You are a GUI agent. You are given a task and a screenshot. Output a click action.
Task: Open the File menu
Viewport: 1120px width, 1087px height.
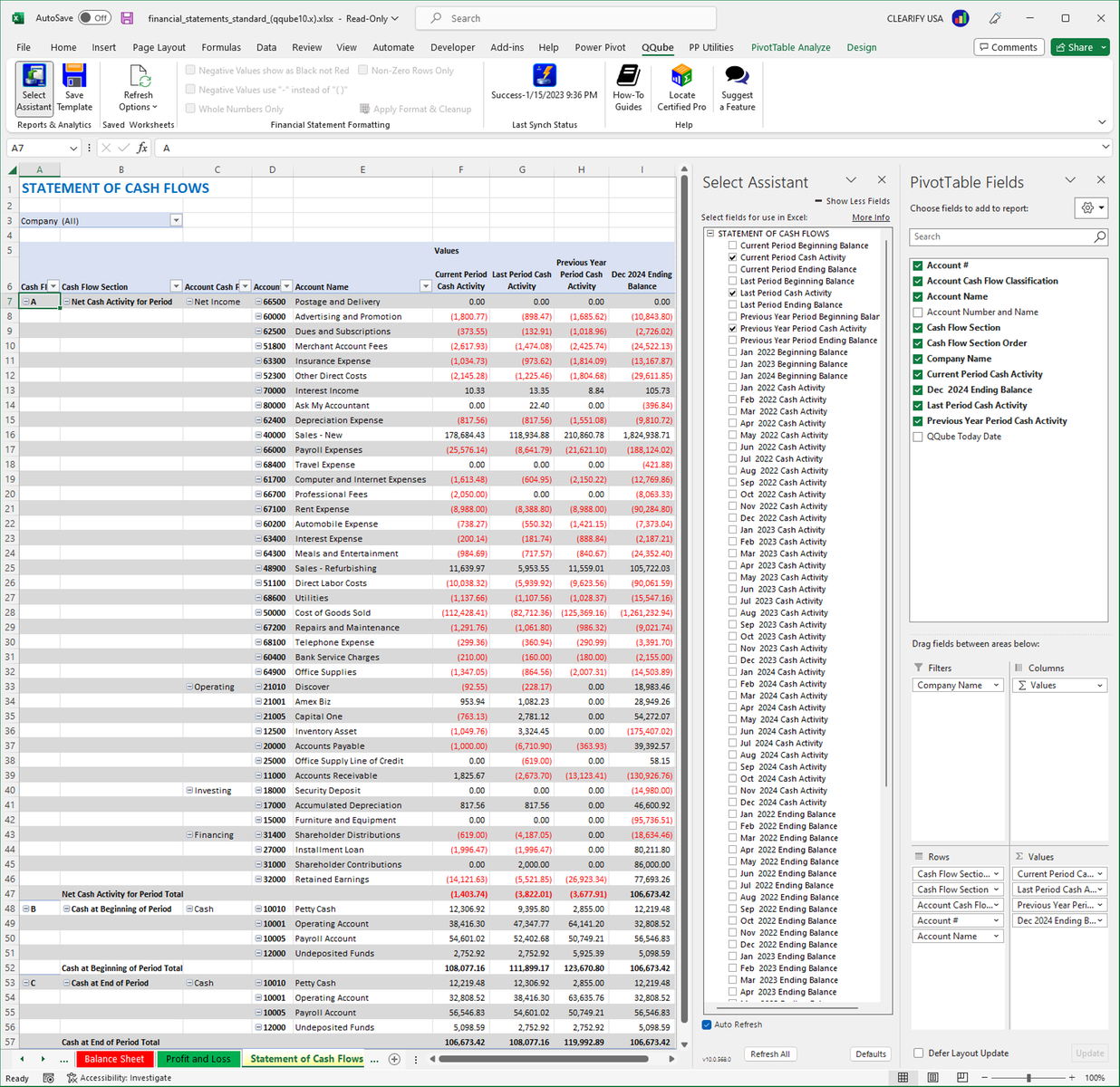point(24,47)
